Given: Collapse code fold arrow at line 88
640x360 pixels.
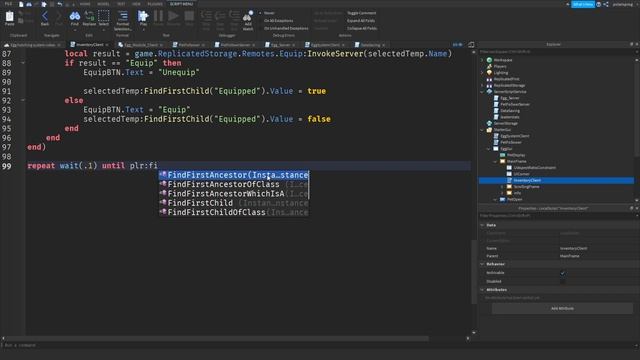Looking at the screenshot, I should [23, 63].
